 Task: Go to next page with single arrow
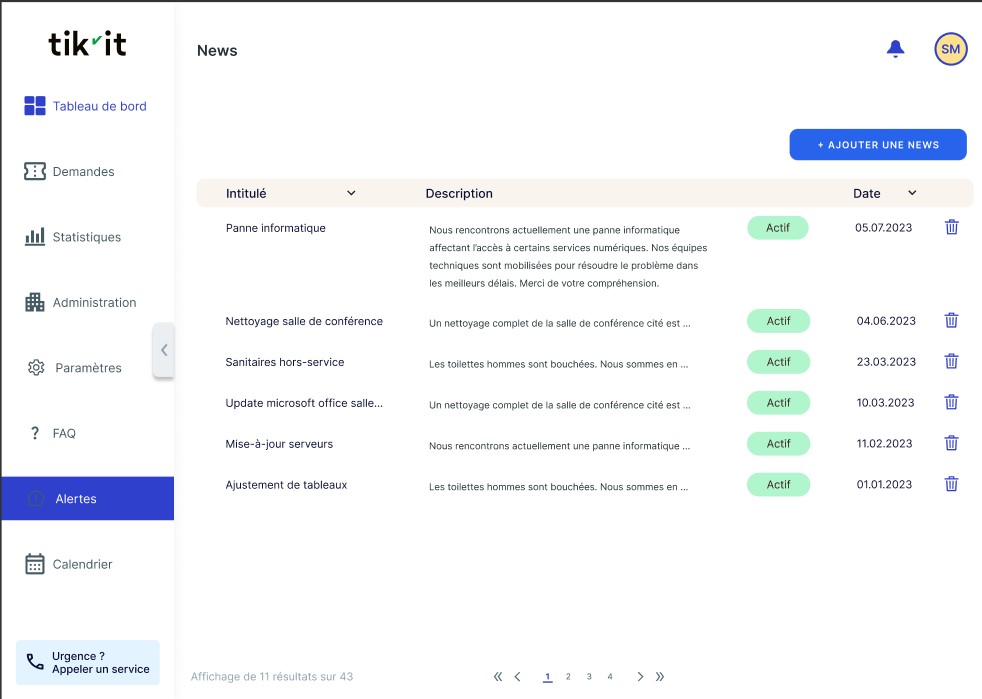point(640,677)
